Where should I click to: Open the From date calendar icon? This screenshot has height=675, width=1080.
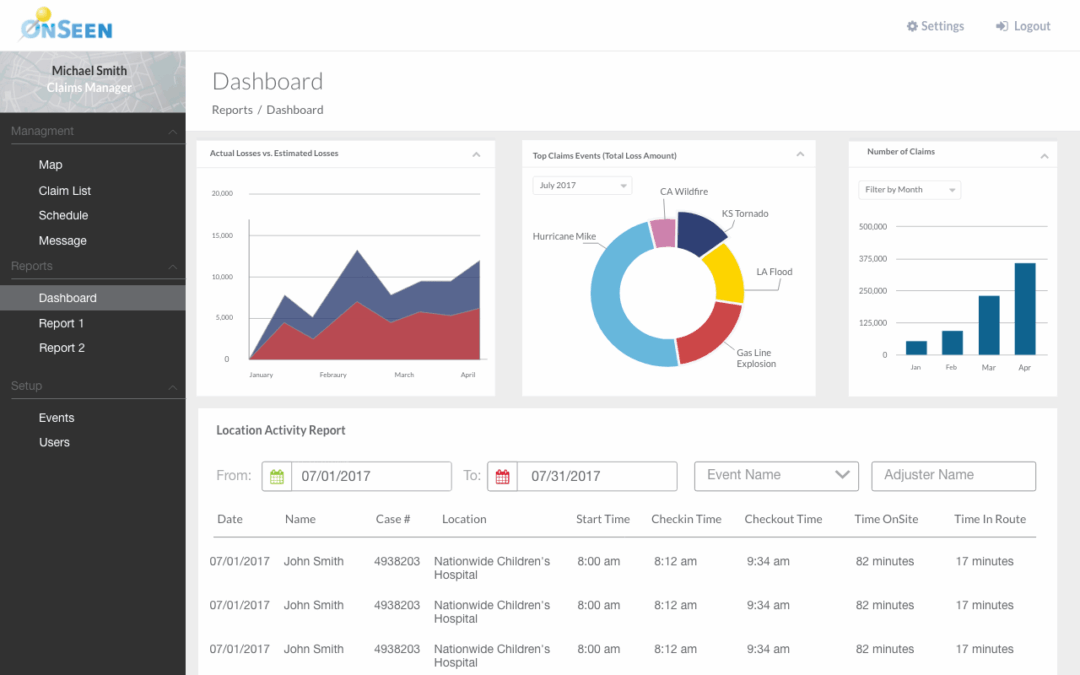coord(277,477)
